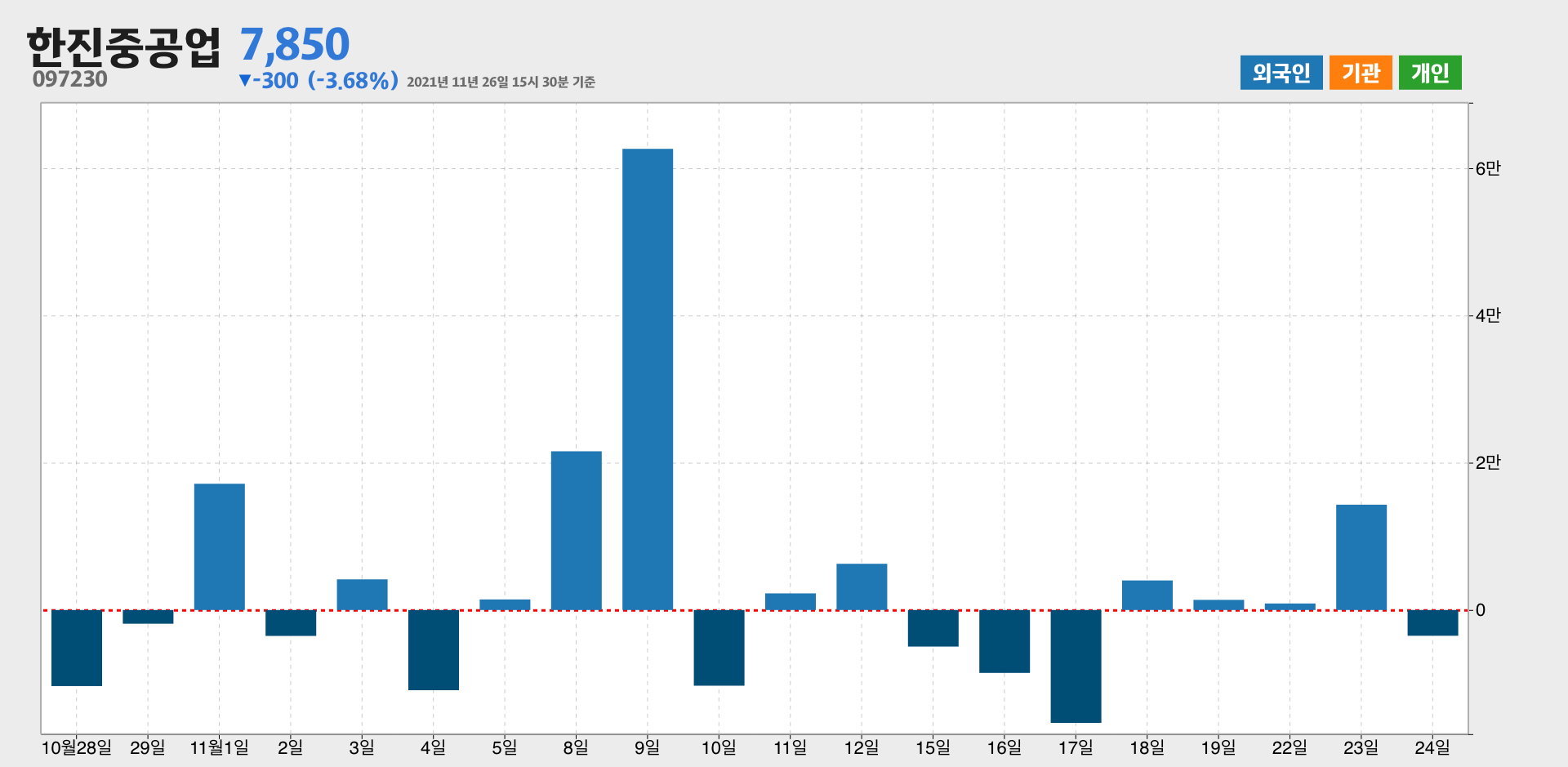Click the 23일 x-axis label
1568x767 pixels.
click(x=1361, y=747)
